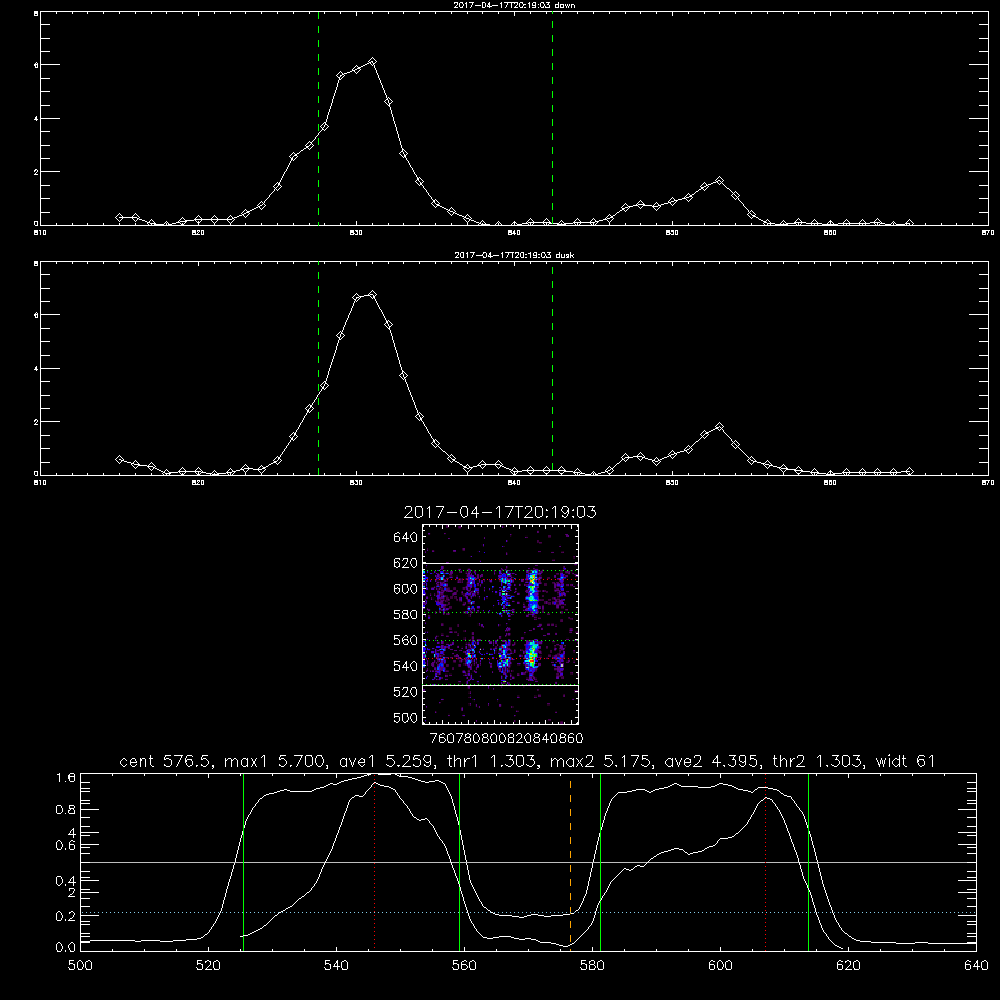Click the highest diamond peak point in dawn plot
Viewport: 1000px width, 1000px height.
372,62
